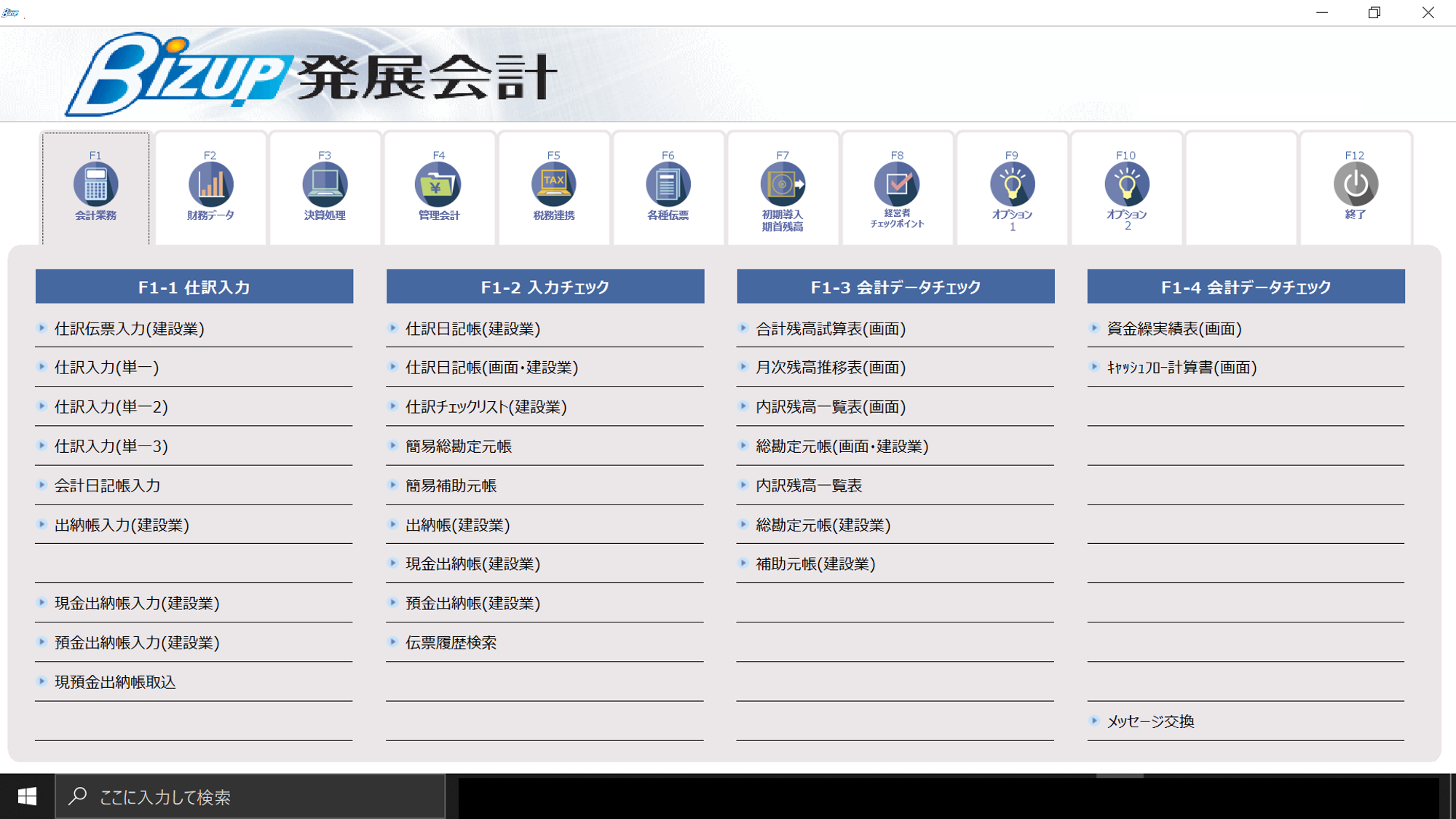Screen dimensions: 1456x819
Task: Select the F8 経営者チェックポイント checkmark icon
Action: (x=897, y=185)
